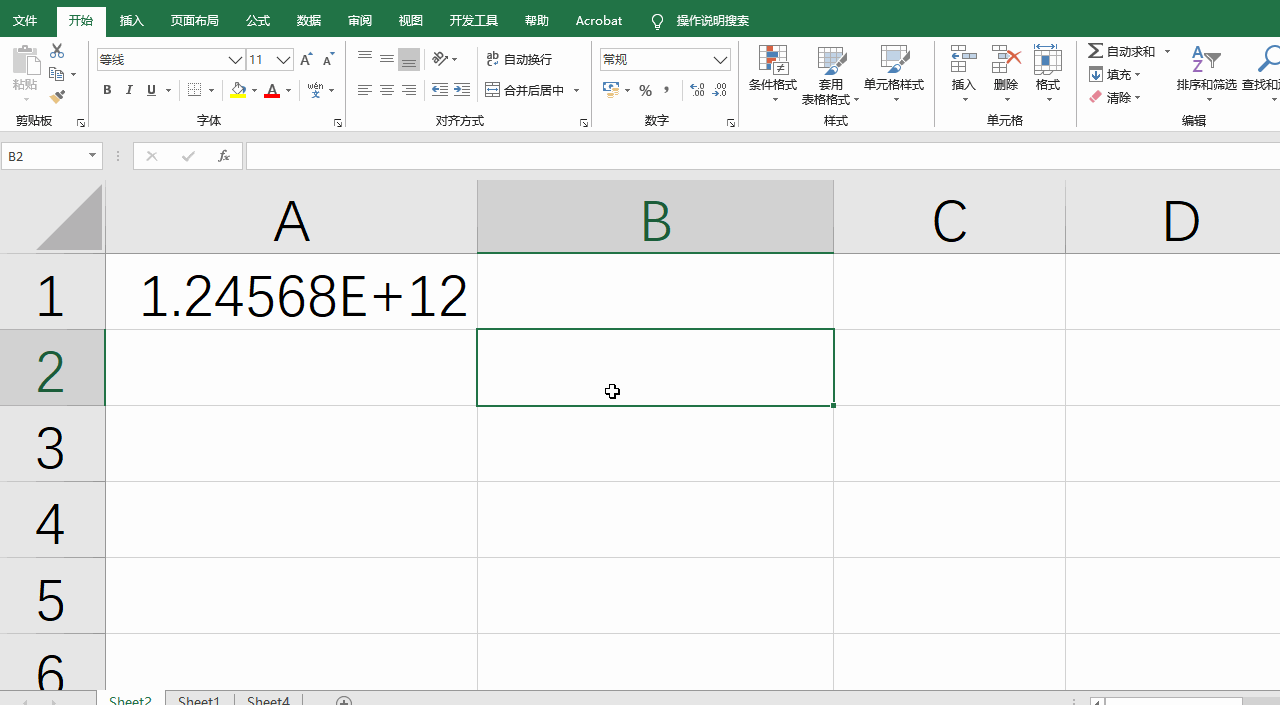Click 自动换行 wrap text button
Image resolution: width=1280 pixels, height=705 pixels.
tap(519, 60)
